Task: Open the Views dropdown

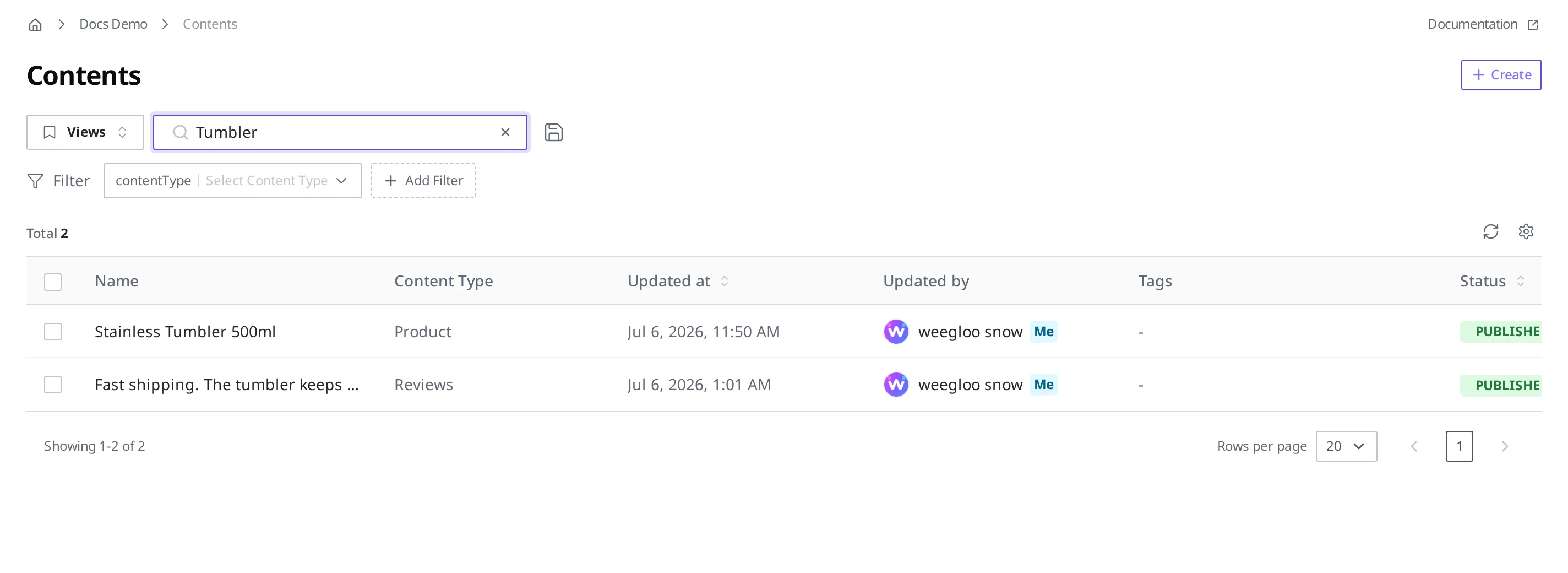Action: click(85, 132)
